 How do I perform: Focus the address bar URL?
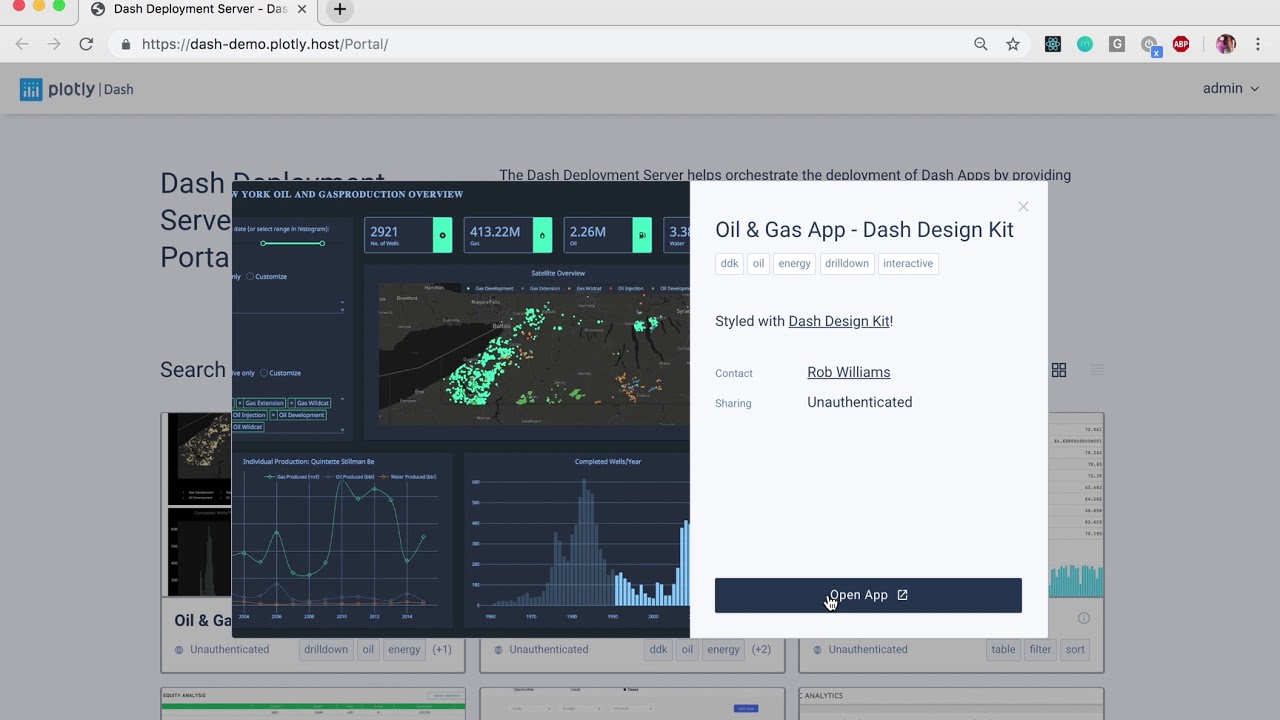click(x=265, y=44)
